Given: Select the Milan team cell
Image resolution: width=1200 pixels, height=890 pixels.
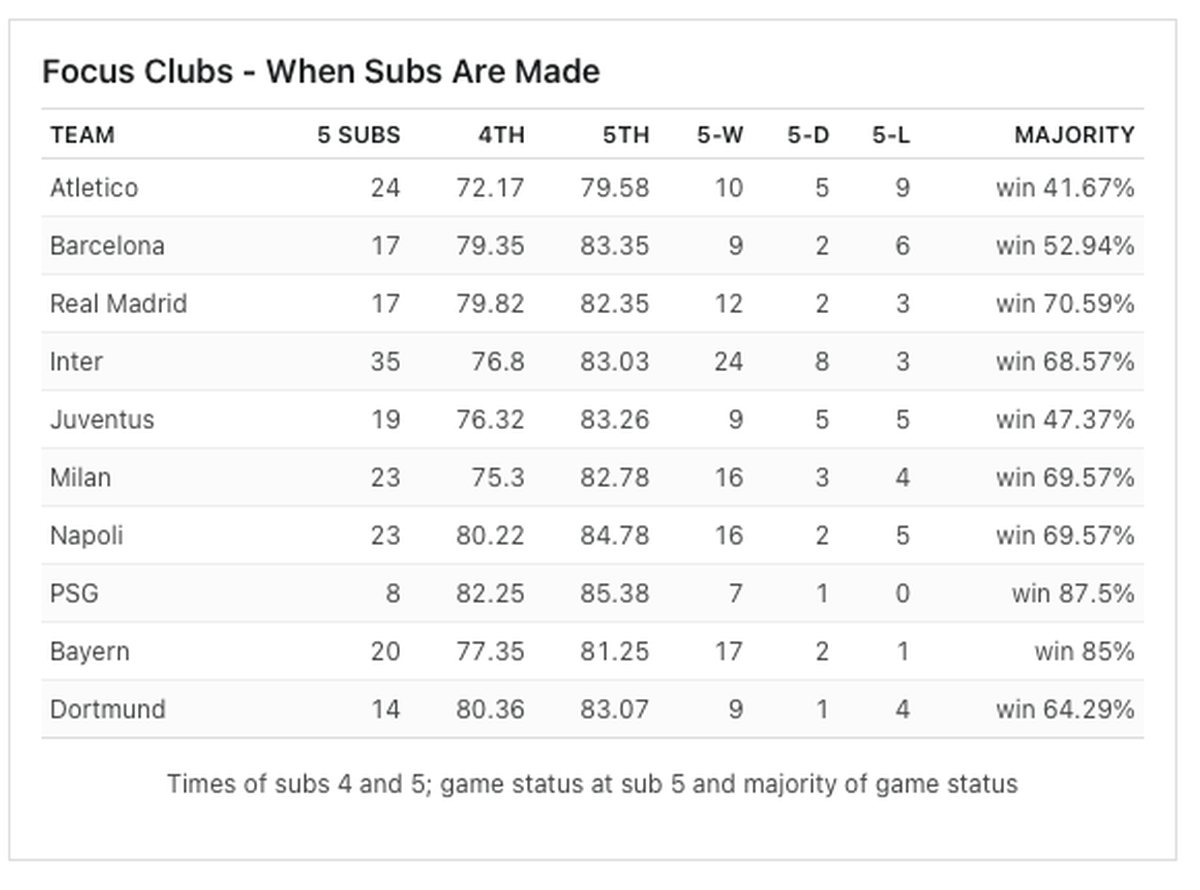Looking at the screenshot, I should click(x=80, y=478).
